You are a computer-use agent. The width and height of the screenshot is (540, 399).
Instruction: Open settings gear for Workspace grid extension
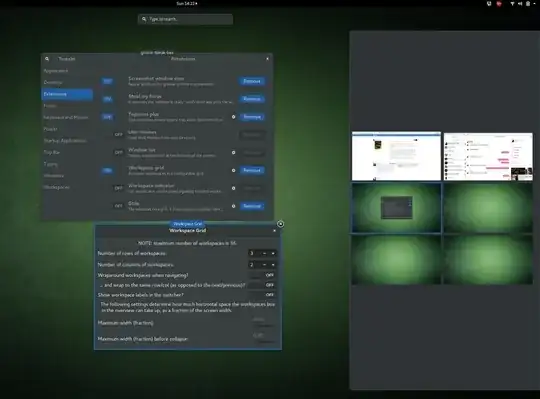point(233,170)
